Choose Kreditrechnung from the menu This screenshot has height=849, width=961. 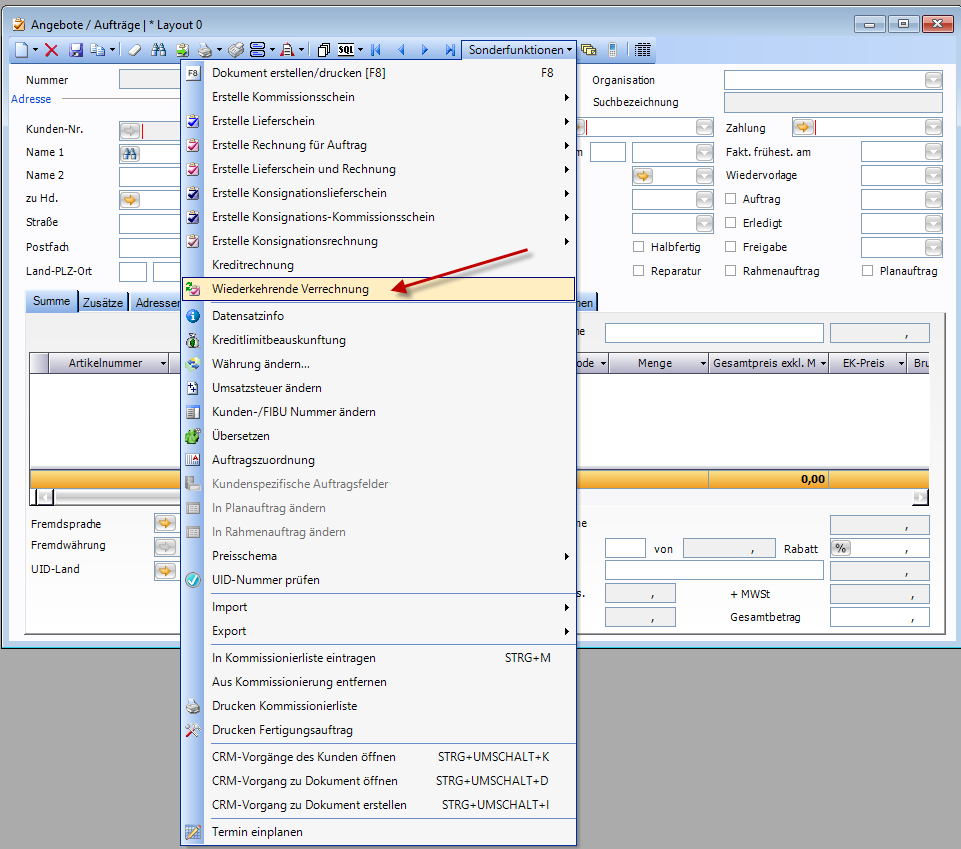(x=253, y=265)
